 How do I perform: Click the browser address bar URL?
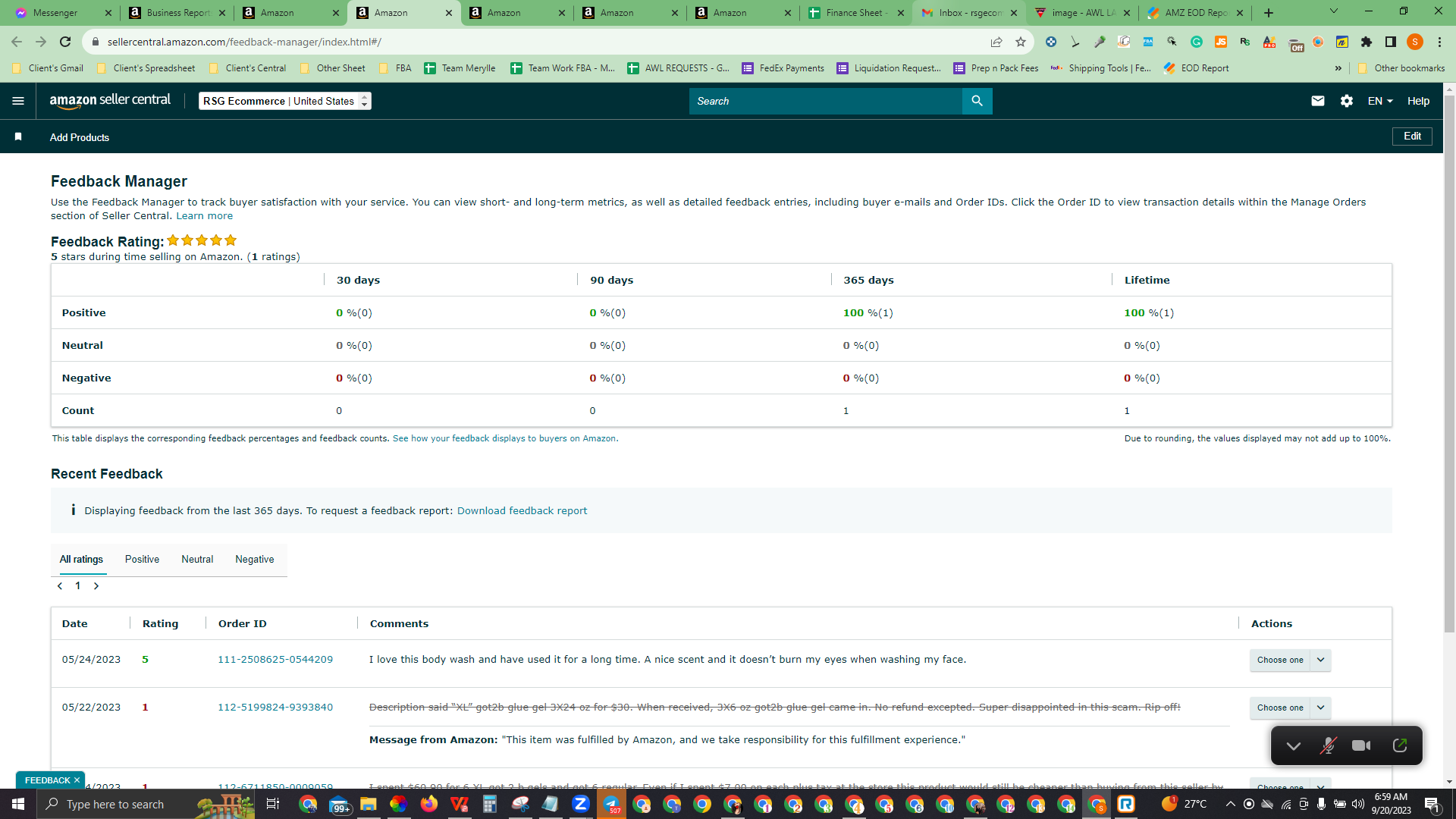[x=244, y=42]
